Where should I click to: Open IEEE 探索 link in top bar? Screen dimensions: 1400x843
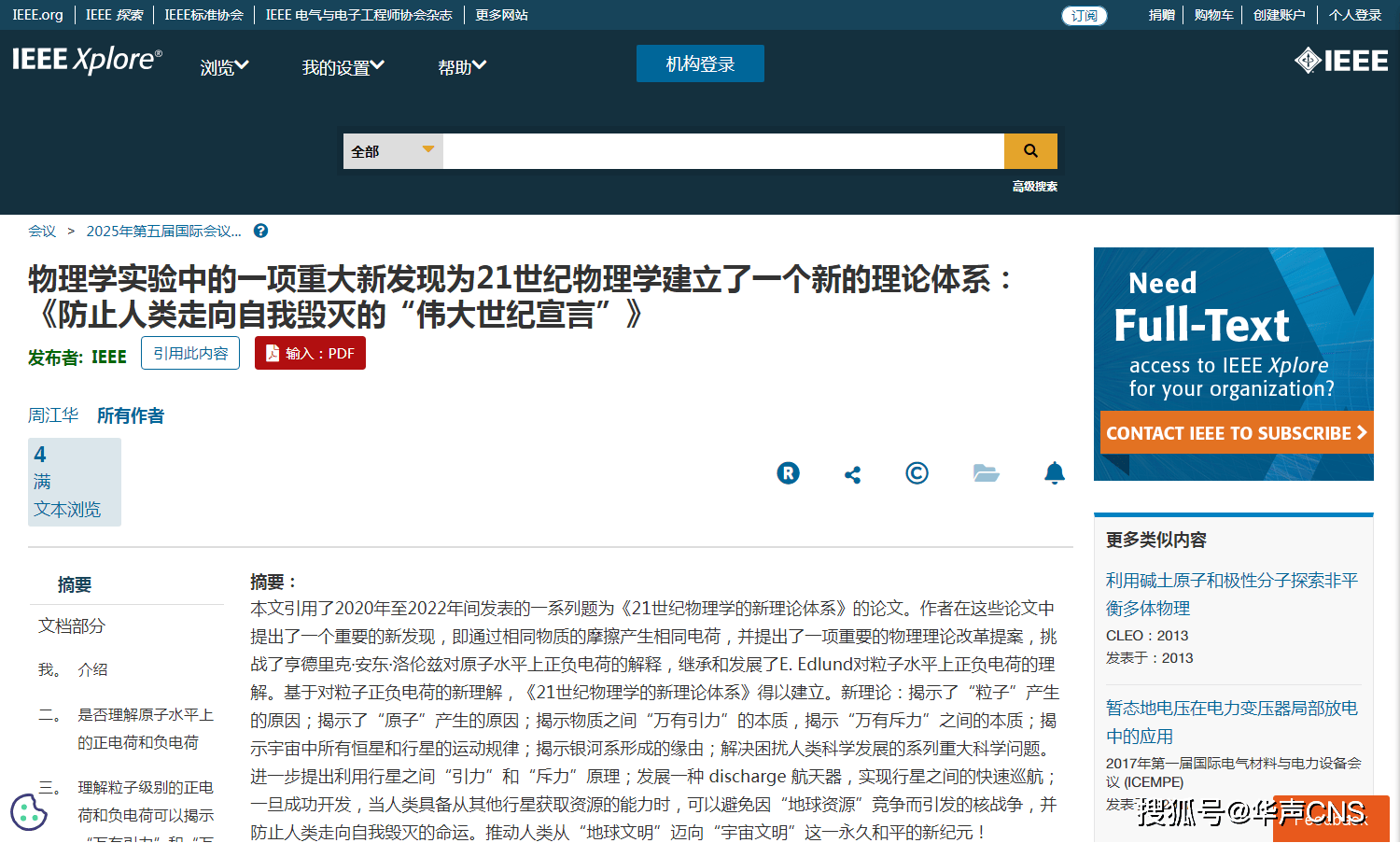click(x=114, y=15)
